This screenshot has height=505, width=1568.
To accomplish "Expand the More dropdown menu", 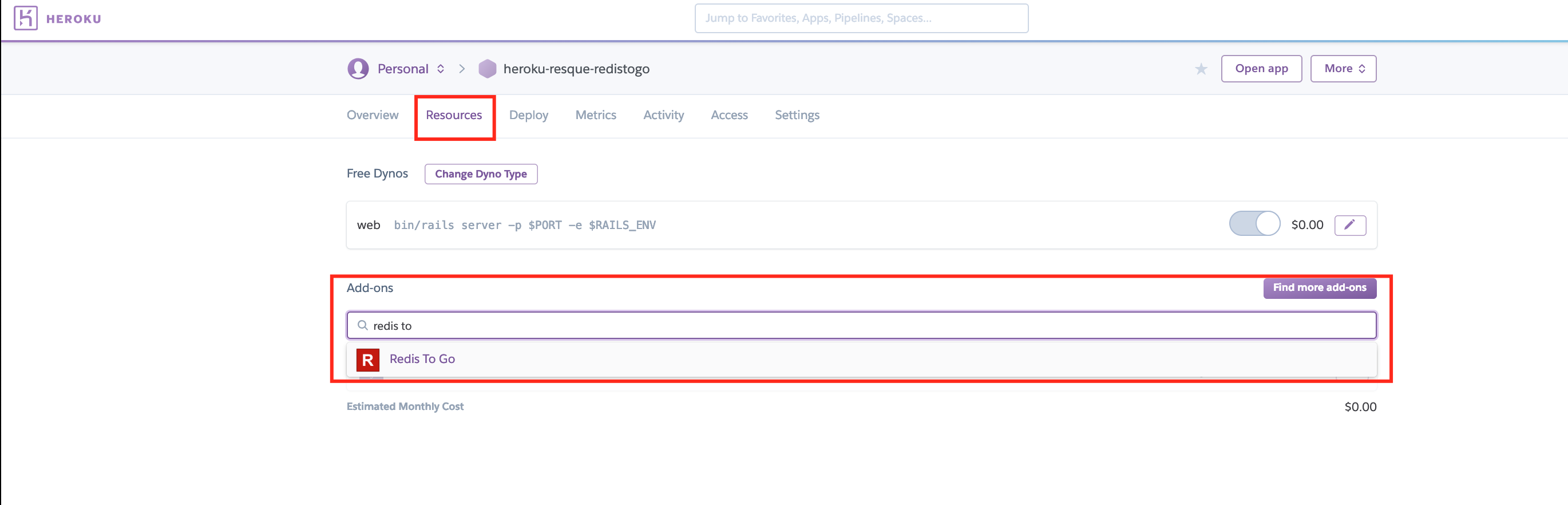I will 1343,69.
